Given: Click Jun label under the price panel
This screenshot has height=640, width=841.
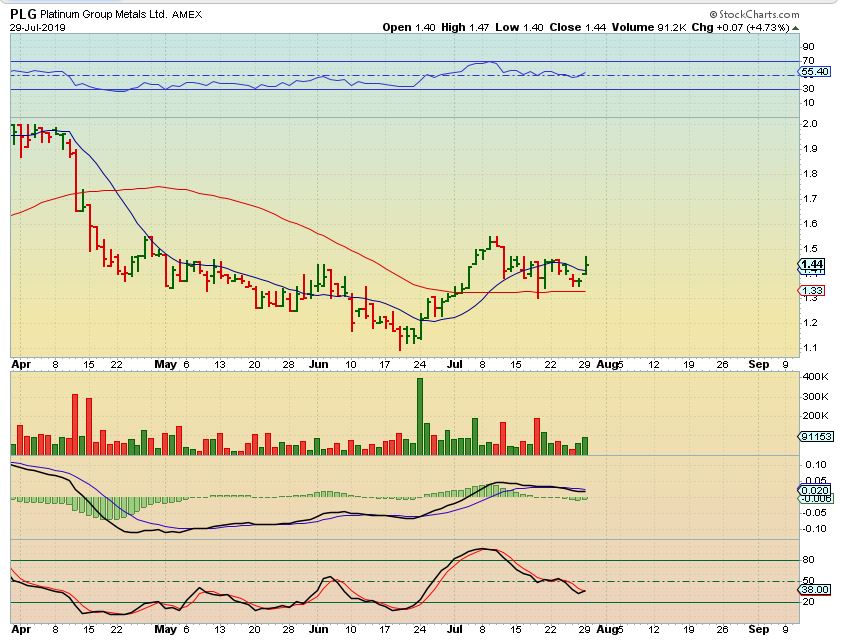Looking at the screenshot, I should coord(319,364).
